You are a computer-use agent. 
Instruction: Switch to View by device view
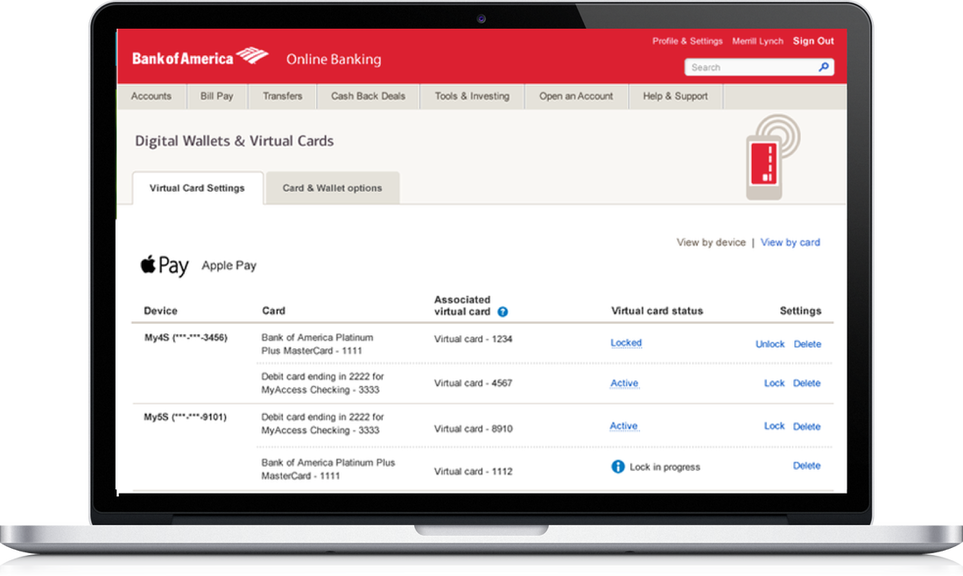[711, 242]
